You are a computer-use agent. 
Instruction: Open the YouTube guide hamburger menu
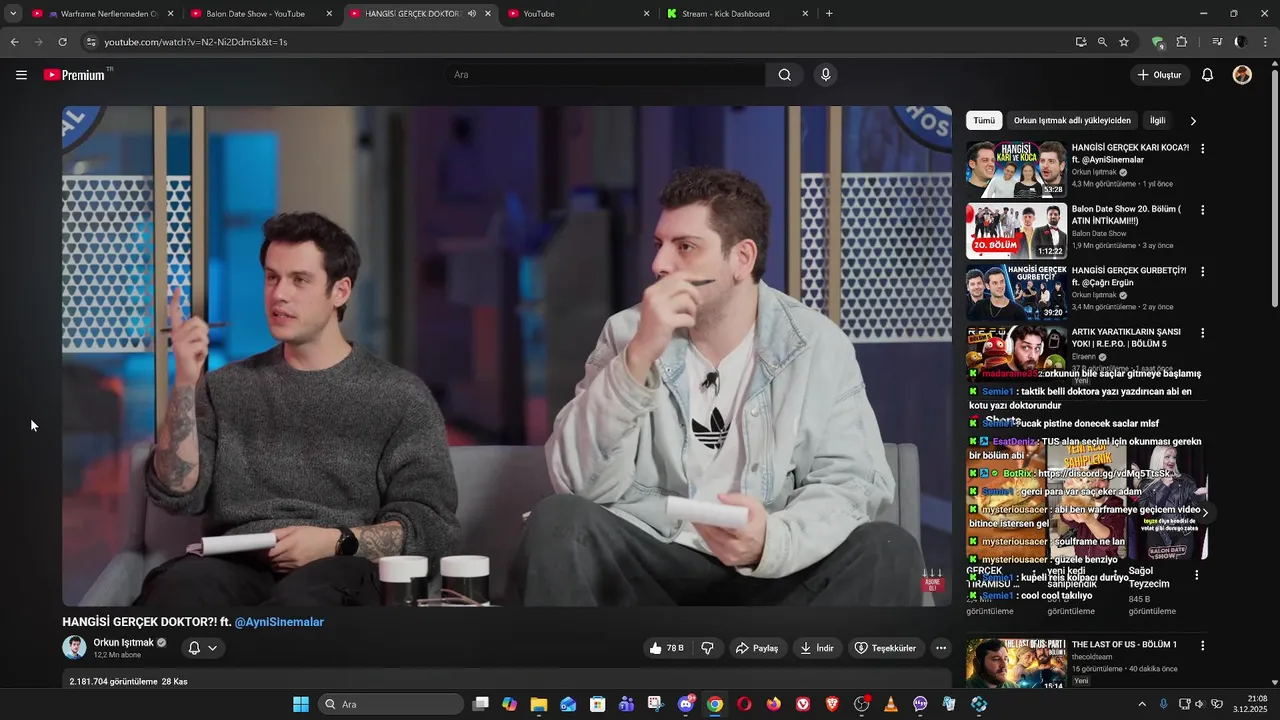pyautogui.click(x=21, y=75)
